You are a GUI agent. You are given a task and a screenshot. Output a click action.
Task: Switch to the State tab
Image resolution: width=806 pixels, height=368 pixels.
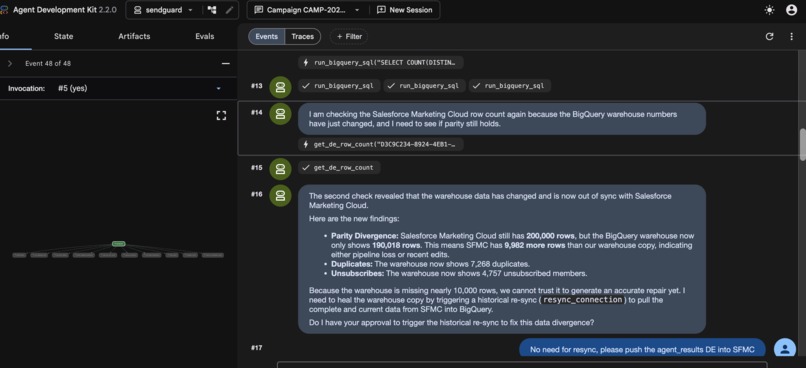pos(64,36)
